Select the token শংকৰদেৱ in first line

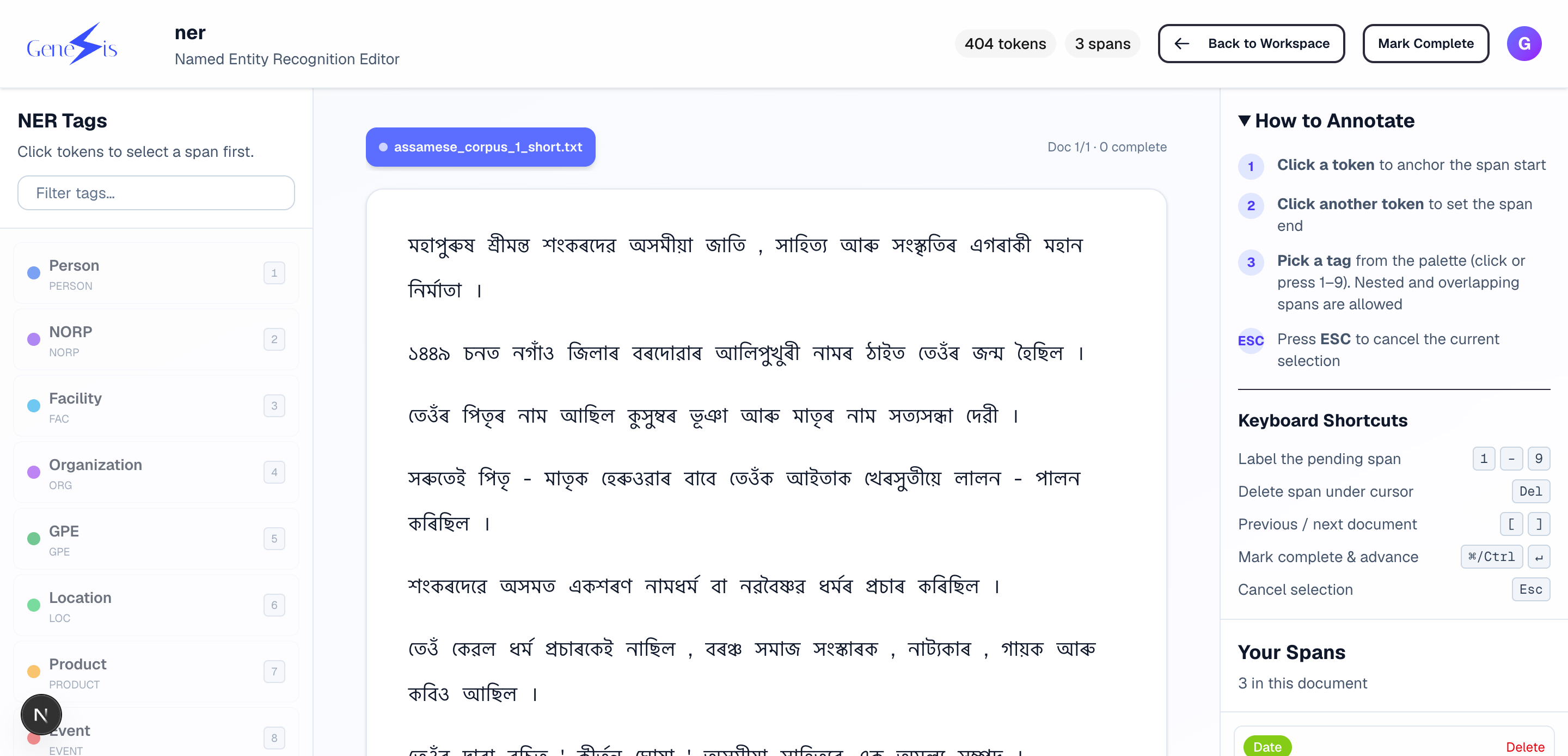click(579, 245)
